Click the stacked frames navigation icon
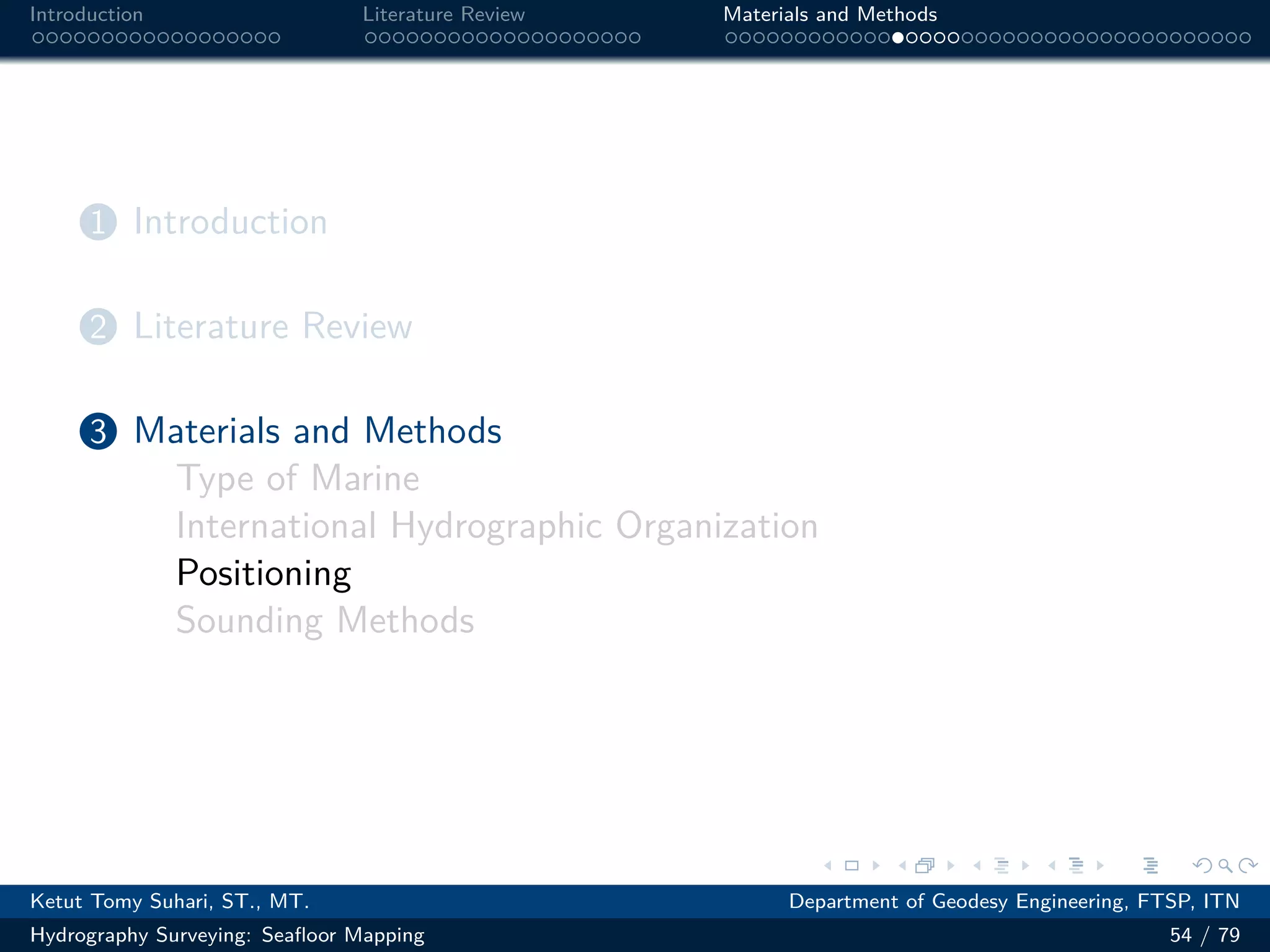The width and height of the screenshot is (1270, 952). tap(925, 866)
